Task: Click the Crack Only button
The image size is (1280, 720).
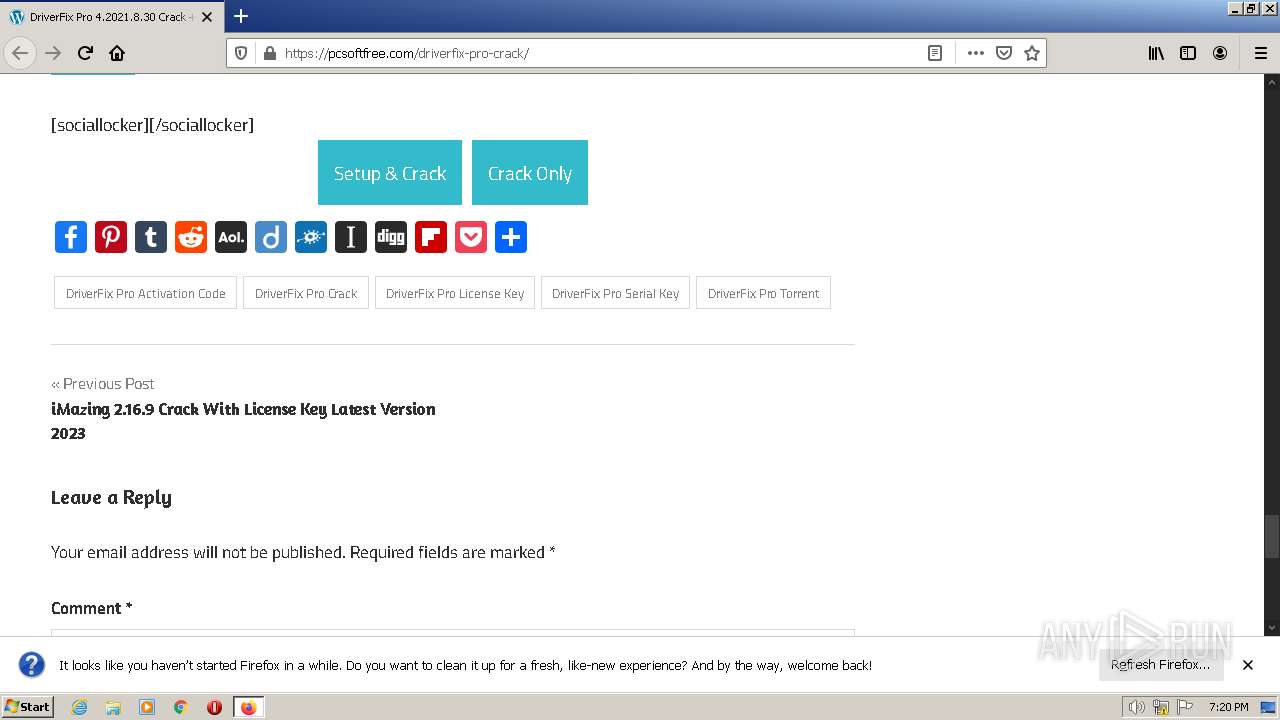Action: pos(530,173)
